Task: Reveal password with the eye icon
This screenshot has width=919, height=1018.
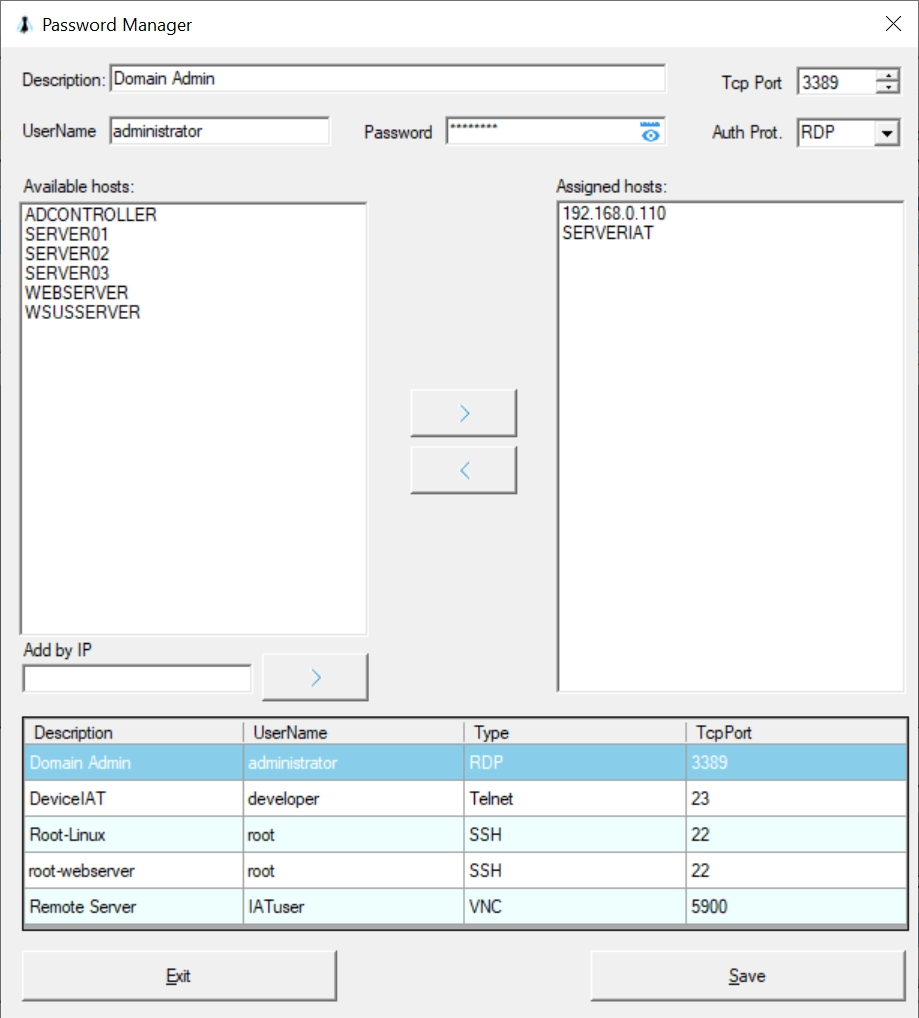Action: tap(650, 132)
